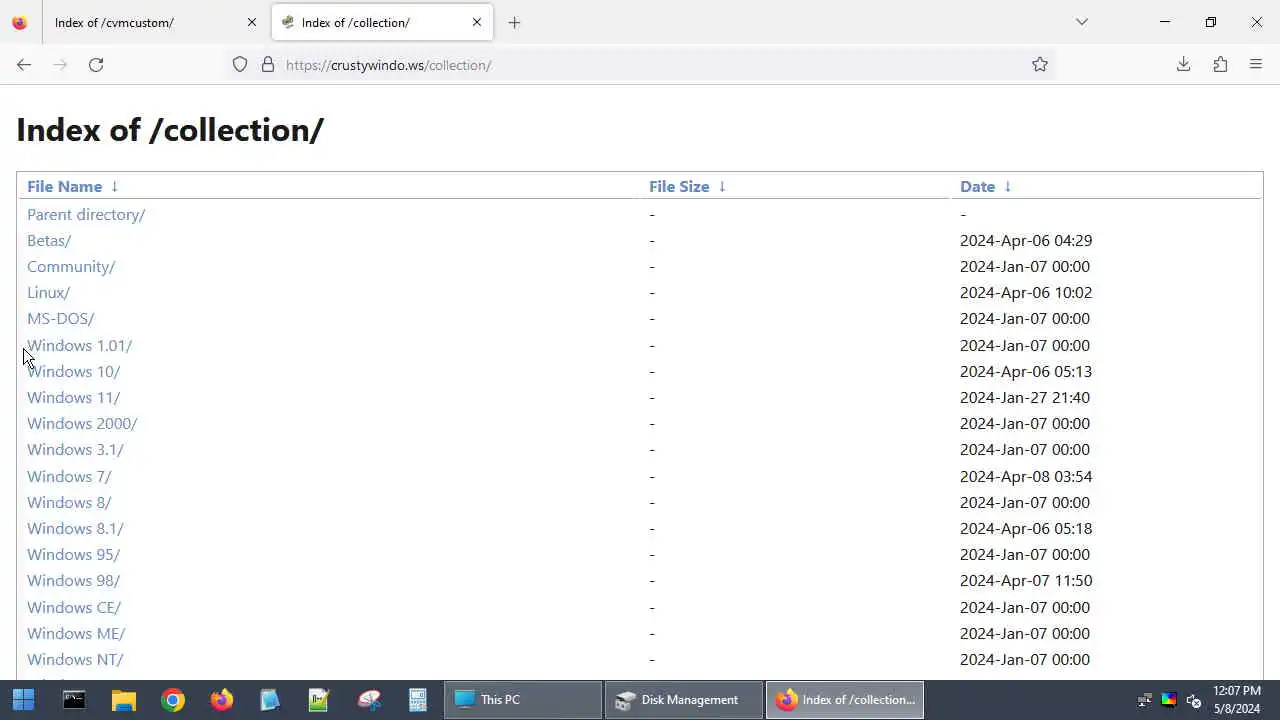The image size is (1280, 720).
Task: Sort the listing by File Size header
Action: (x=679, y=187)
